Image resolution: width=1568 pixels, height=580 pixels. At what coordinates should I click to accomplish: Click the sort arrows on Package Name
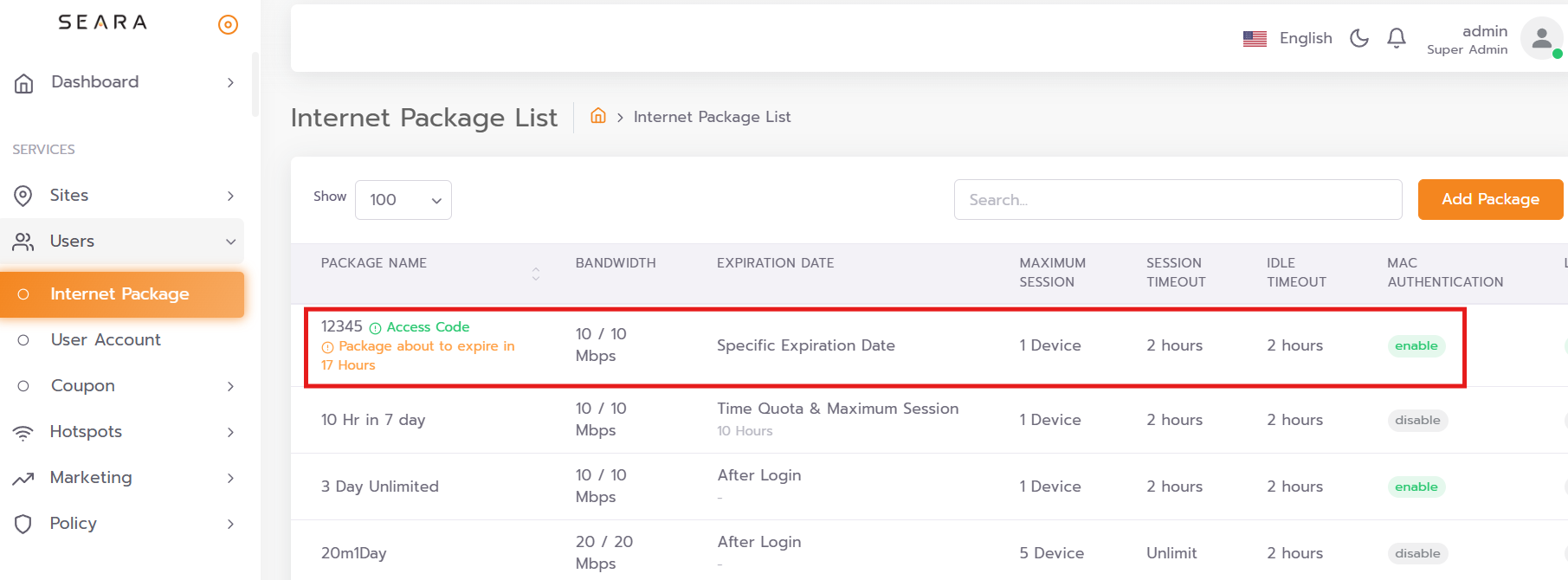point(536,274)
